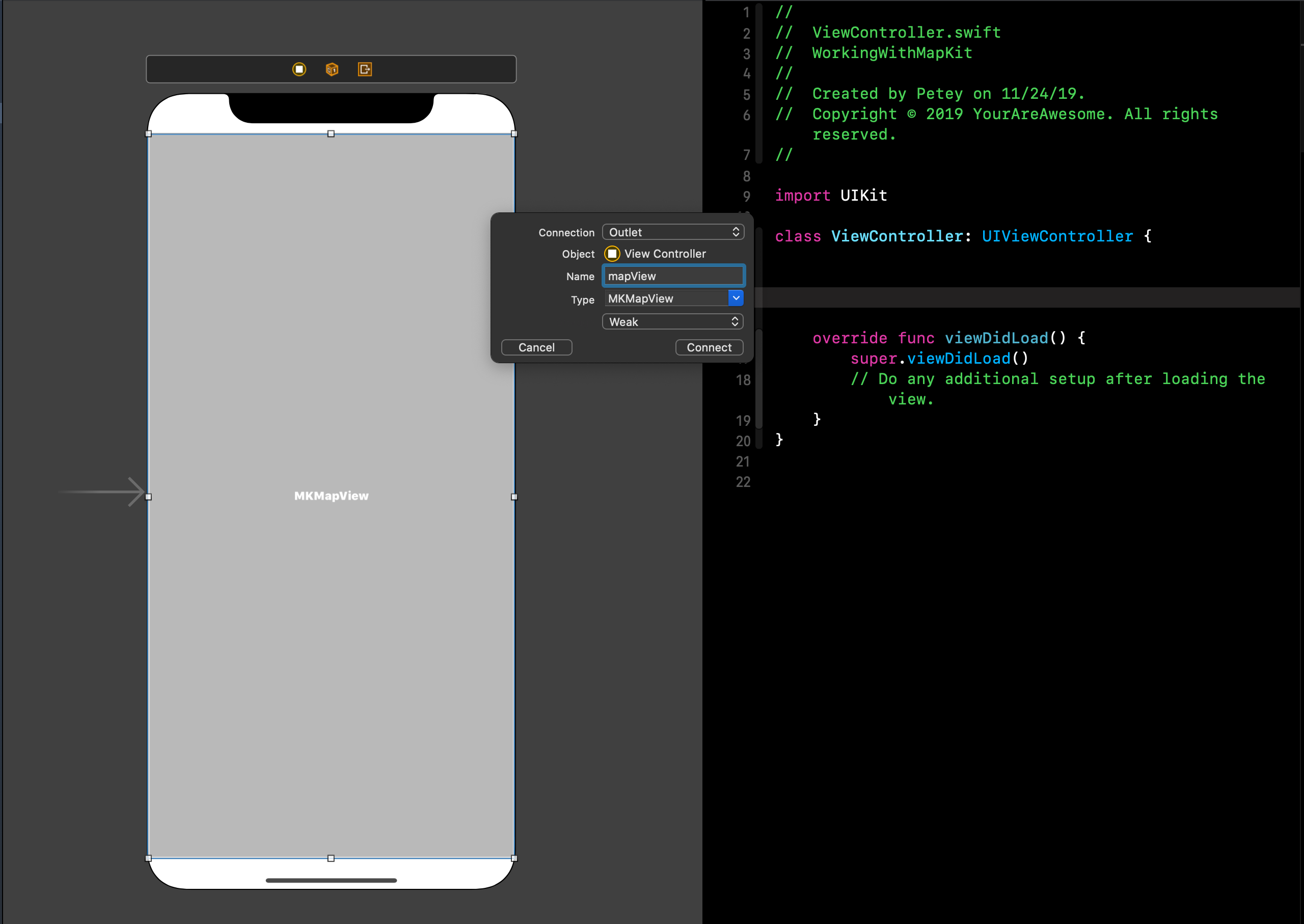The width and height of the screenshot is (1304, 924).
Task: Open the Connection dropdown showing Outlet
Action: [673, 232]
